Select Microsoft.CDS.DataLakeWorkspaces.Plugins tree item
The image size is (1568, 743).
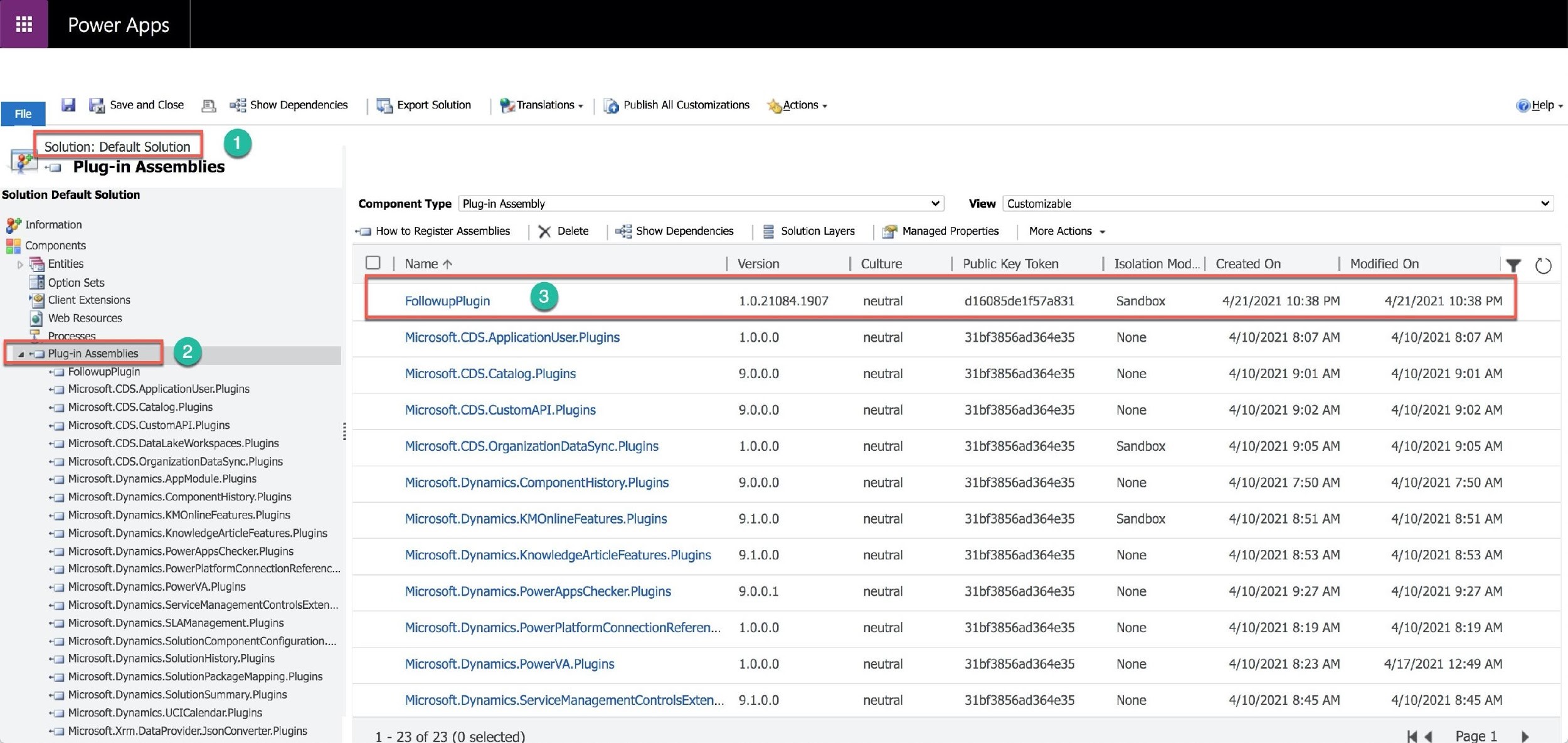173,443
